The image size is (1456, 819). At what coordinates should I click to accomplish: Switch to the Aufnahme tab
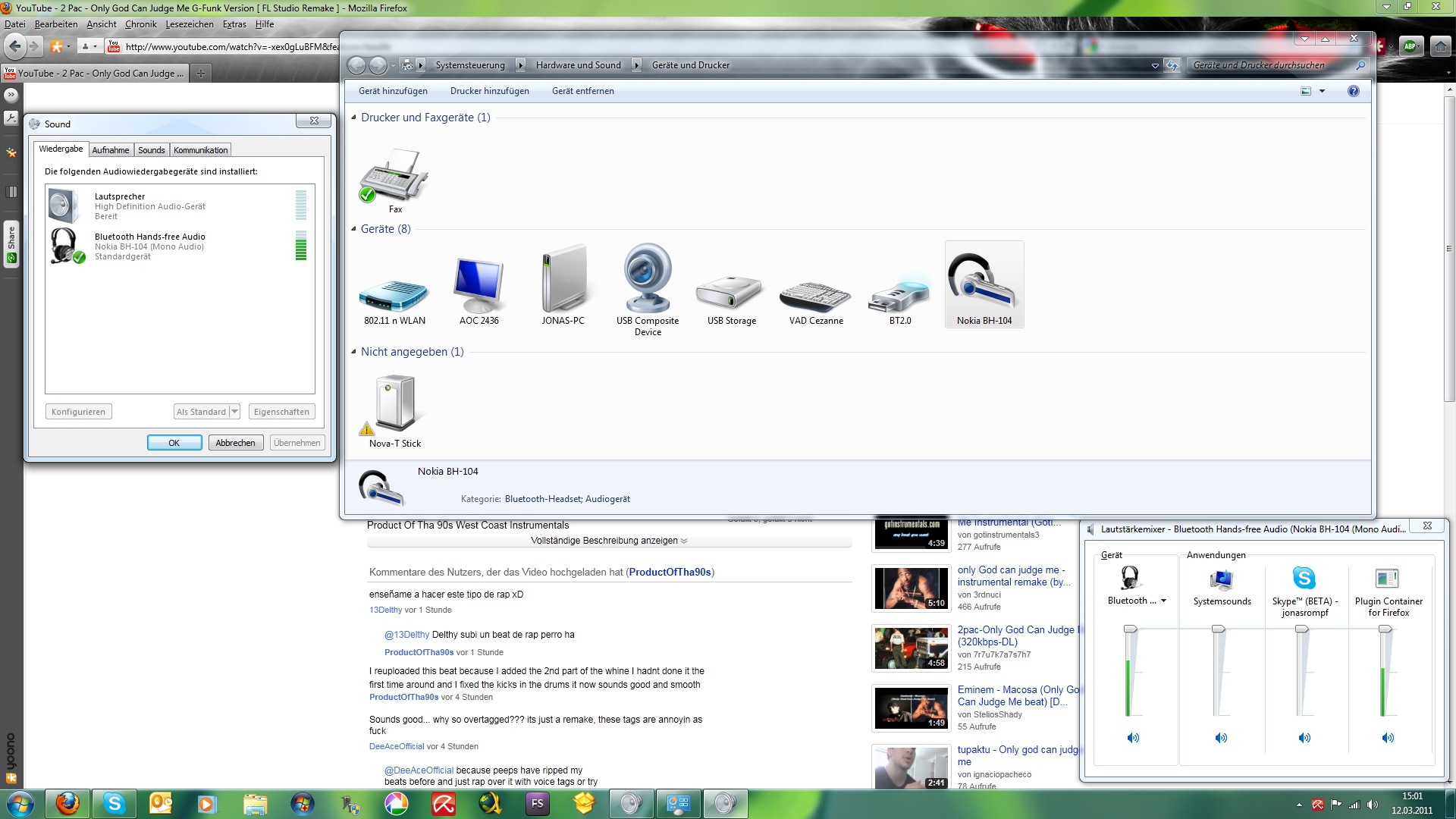[x=111, y=150]
